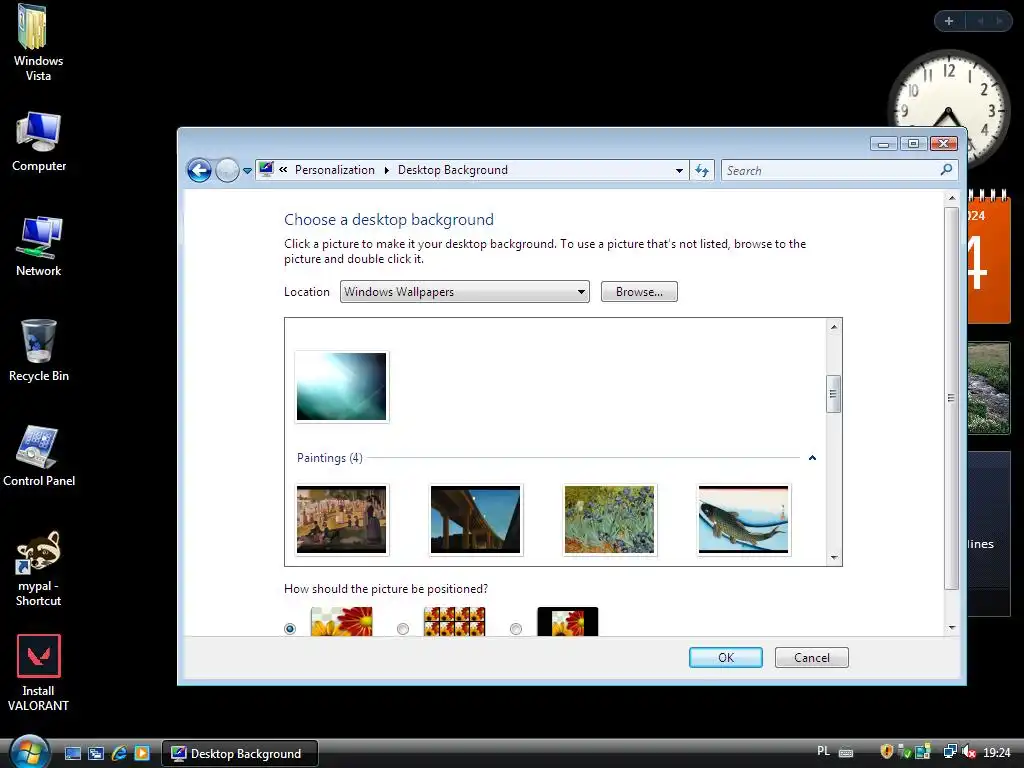Screen dimensions: 1024x768
Task: Open the recent pages arrow beside Forward
Action: (248, 171)
